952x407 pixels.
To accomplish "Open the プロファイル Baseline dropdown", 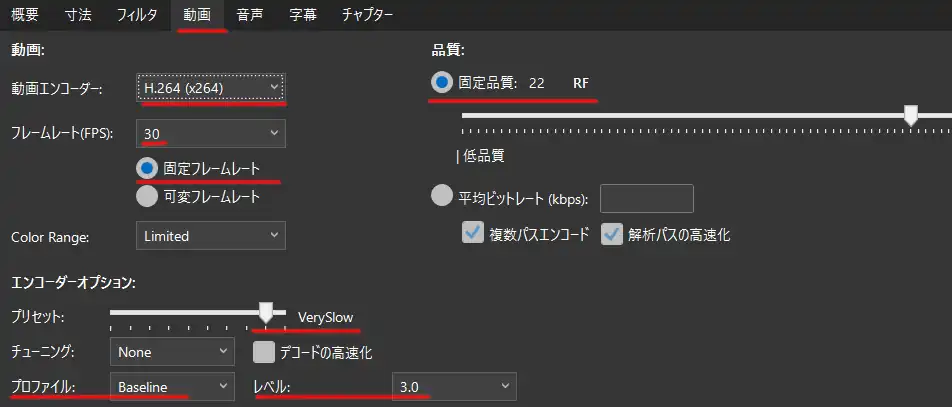I will click(x=171, y=386).
